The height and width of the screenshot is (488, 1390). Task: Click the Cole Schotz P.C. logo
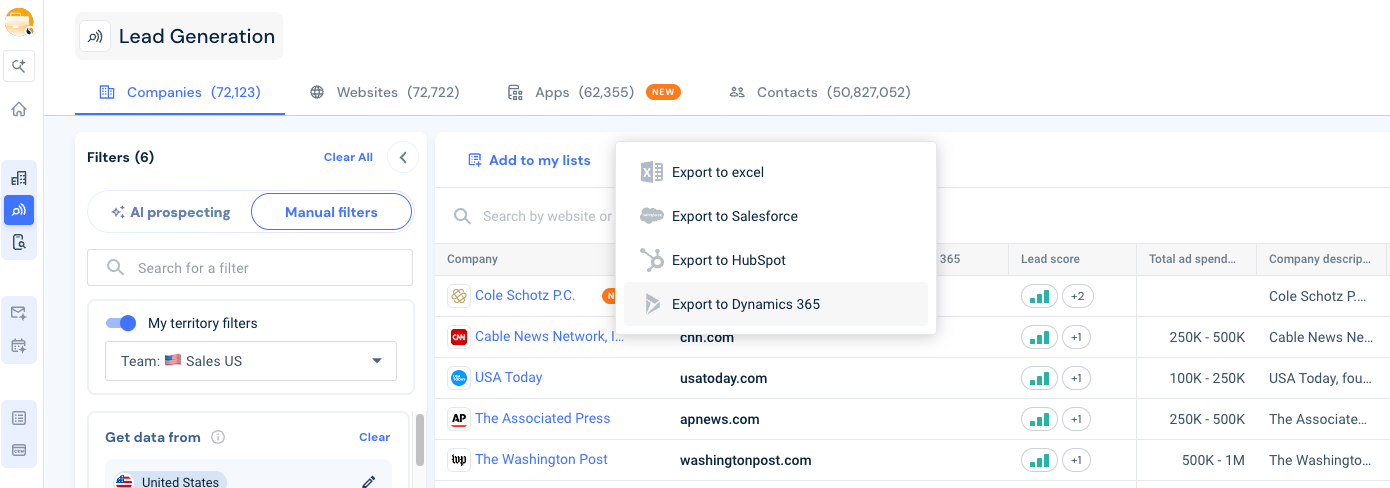[x=459, y=296]
